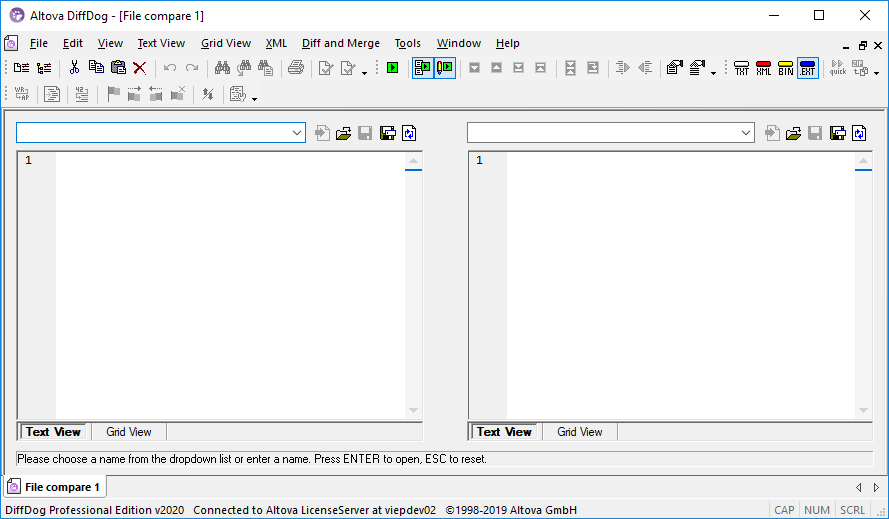Open the Text View menu
The width and height of the screenshot is (889, 519).
[x=161, y=43]
